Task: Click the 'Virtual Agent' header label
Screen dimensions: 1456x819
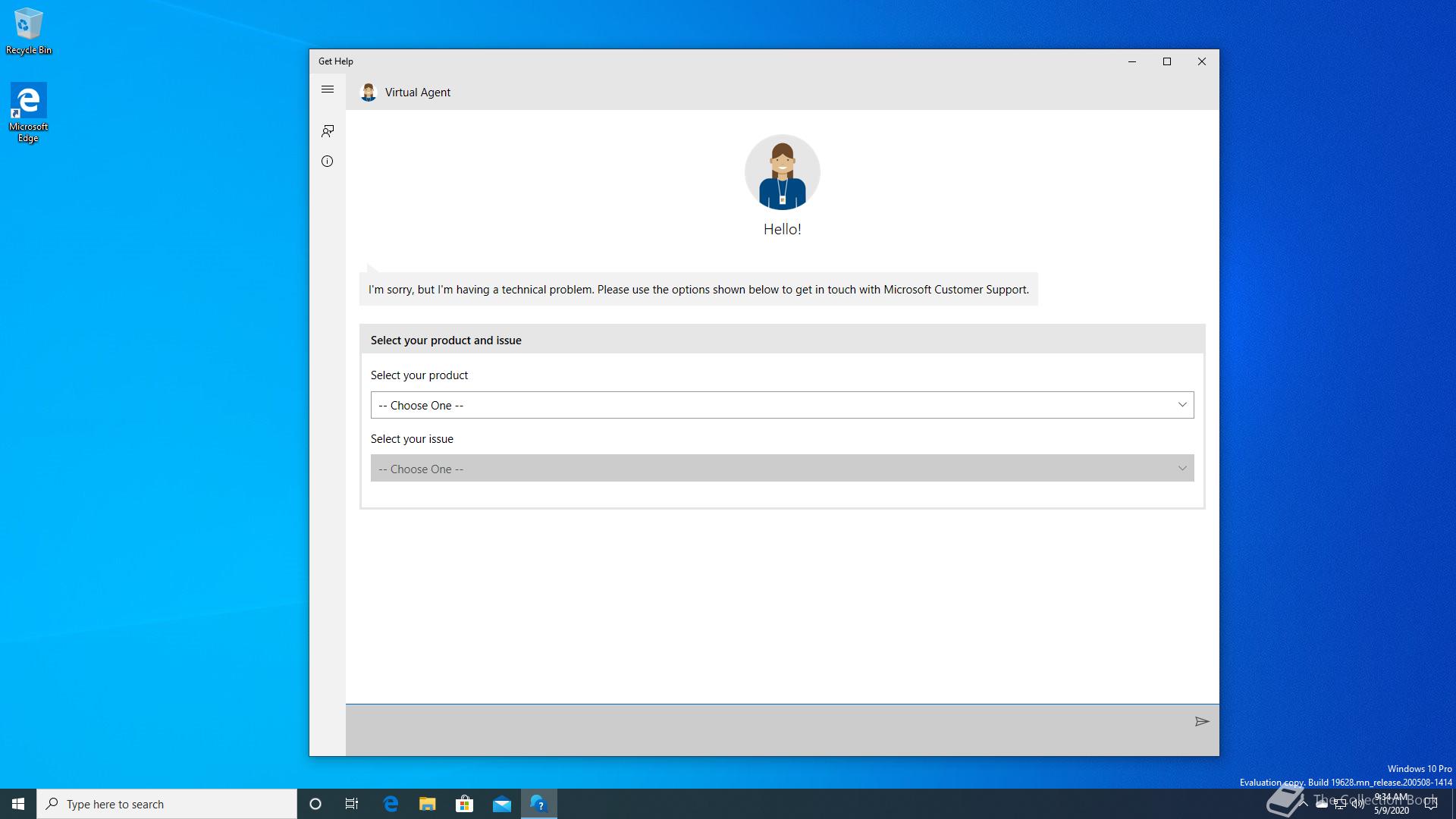Action: click(x=418, y=93)
